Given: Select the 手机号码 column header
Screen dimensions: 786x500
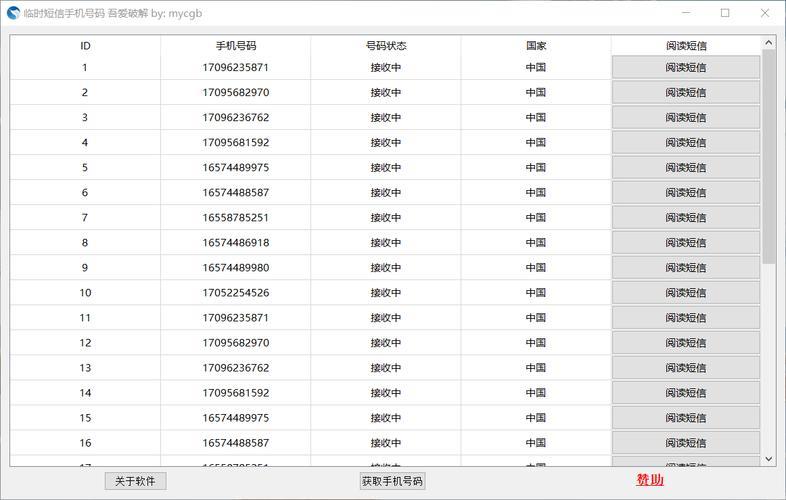Looking at the screenshot, I should point(236,46).
